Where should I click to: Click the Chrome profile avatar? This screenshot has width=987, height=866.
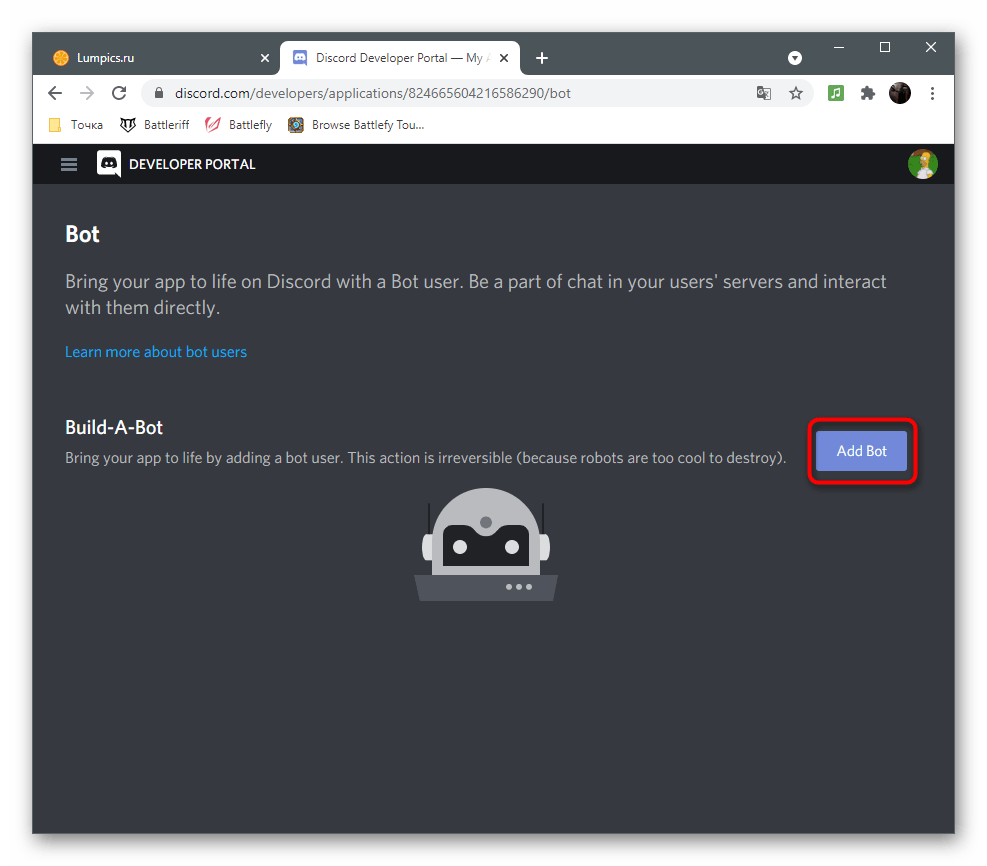pyautogui.click(x=899, y=92)
